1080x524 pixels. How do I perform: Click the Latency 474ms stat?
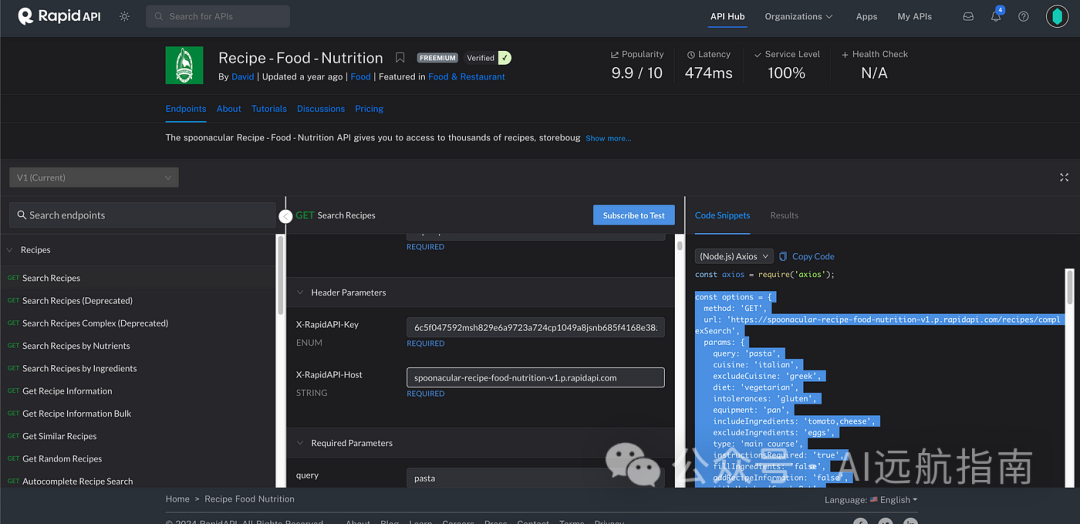click(709, 65)
